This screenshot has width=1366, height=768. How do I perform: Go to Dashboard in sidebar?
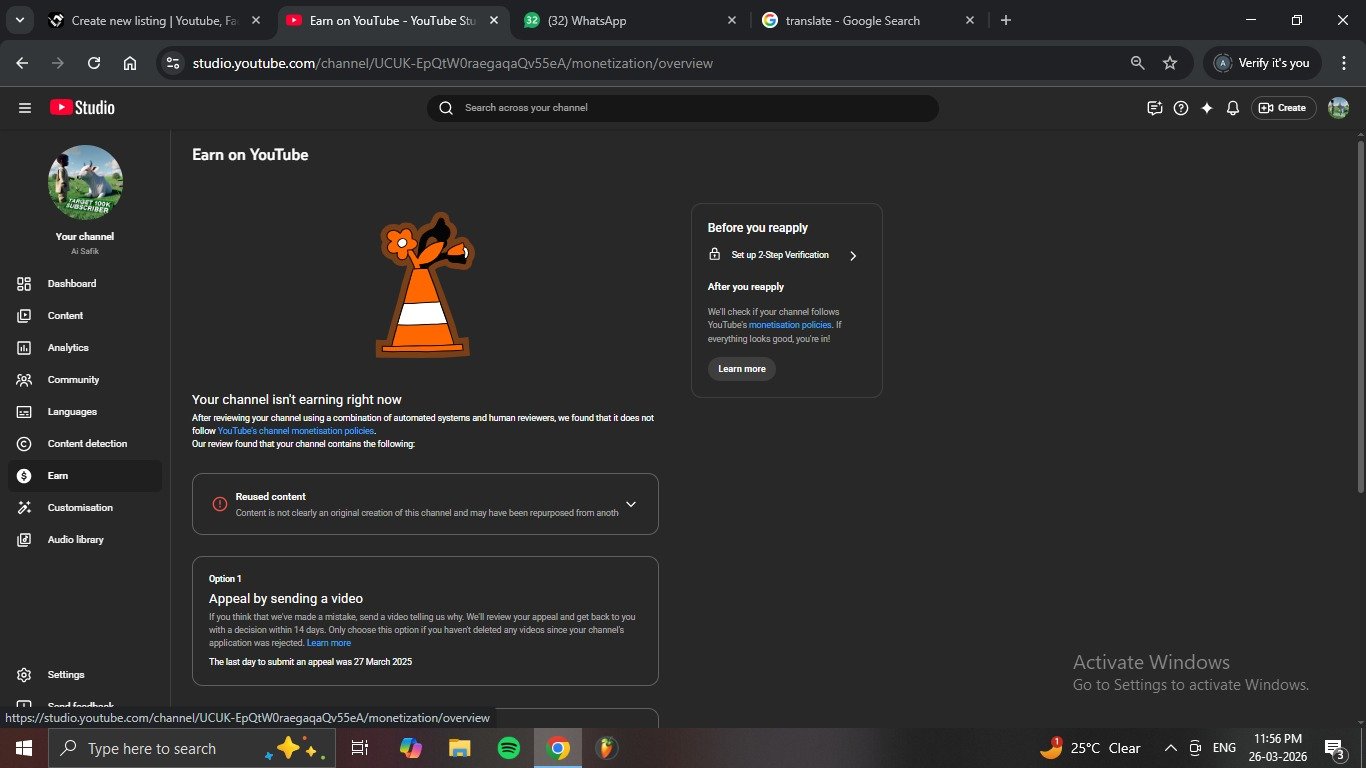coord(72,284)
